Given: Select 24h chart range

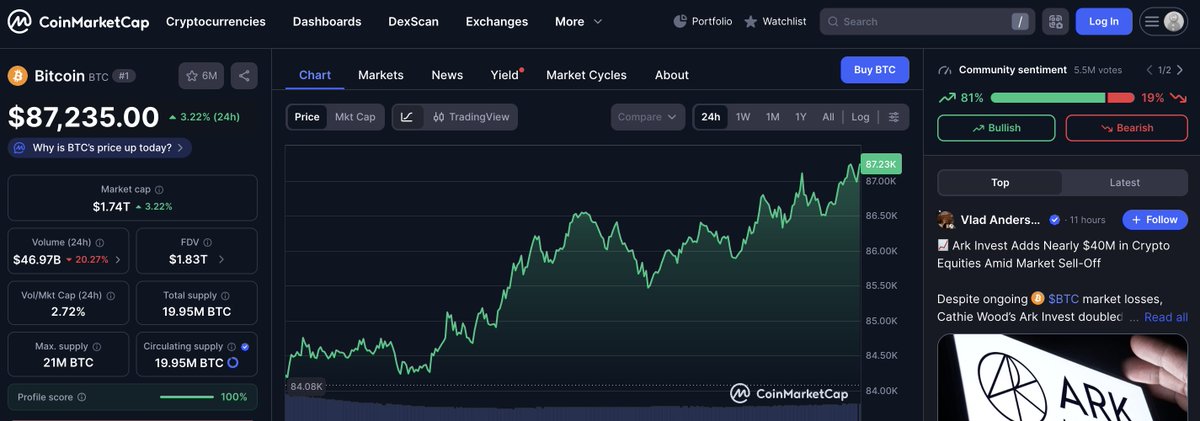Looking at the screenshot, I should tap(711, 117).
